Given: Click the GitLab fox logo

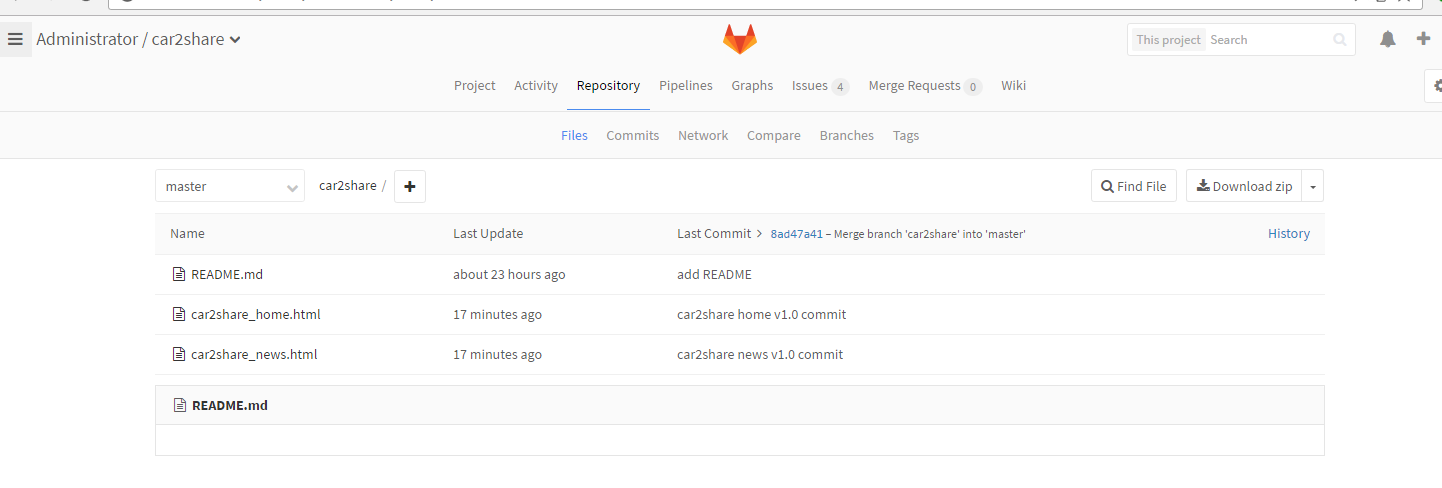Looking at the screenshot, I should coord(740,40).
